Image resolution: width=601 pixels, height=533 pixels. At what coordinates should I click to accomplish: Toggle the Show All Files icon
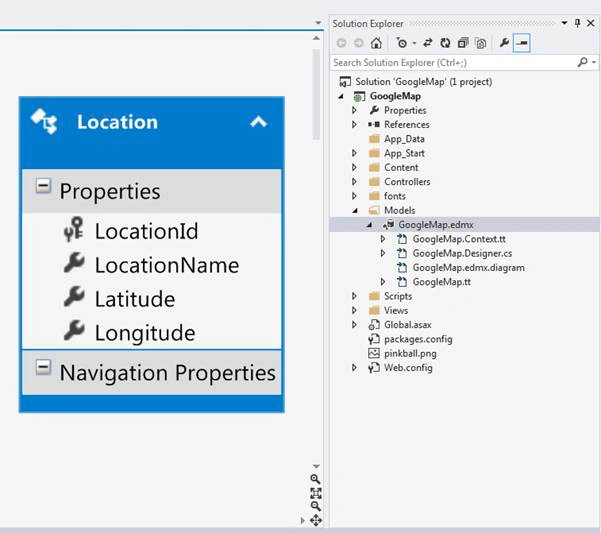(x=481, y=43)
